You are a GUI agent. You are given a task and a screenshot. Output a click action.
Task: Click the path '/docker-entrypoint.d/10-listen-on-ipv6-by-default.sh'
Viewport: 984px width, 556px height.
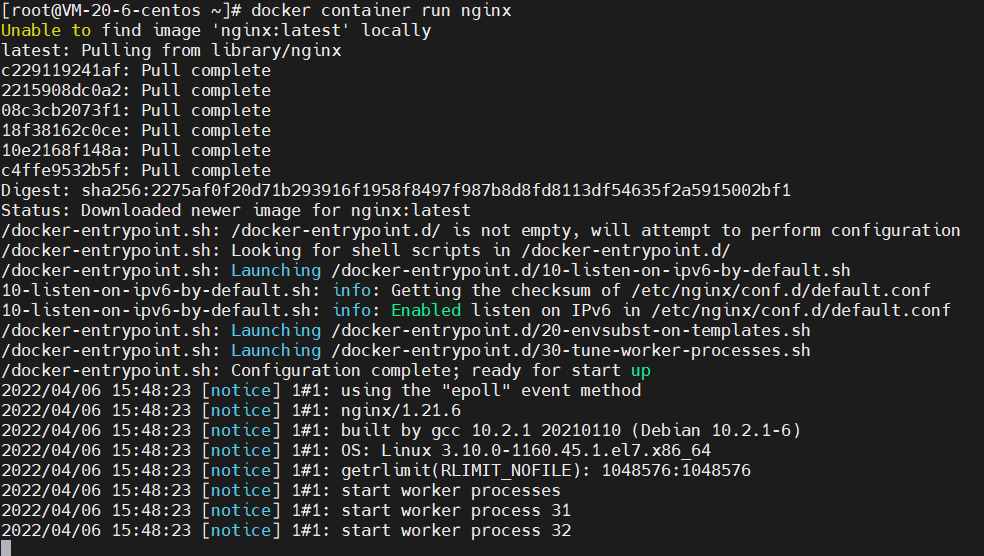coord(591,271)
